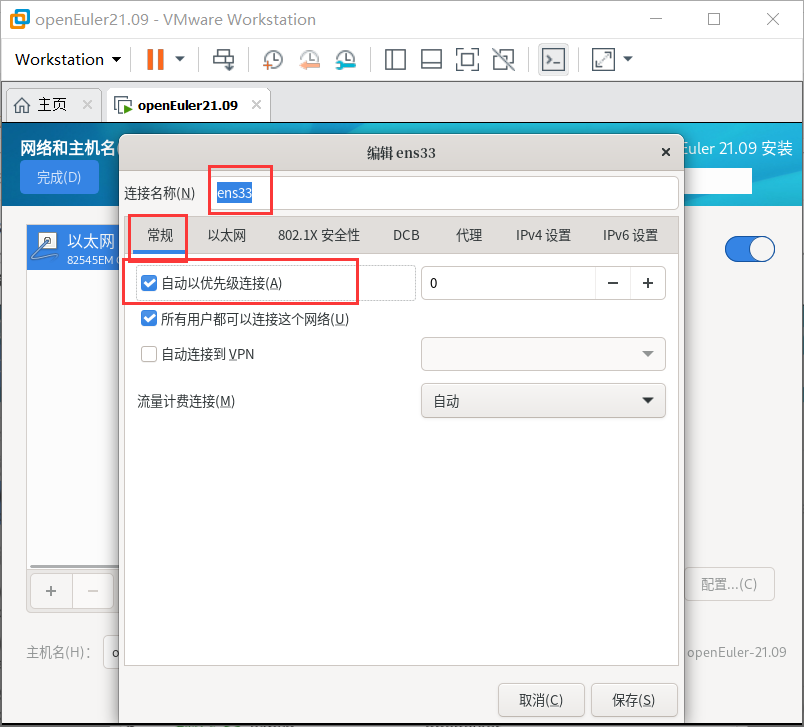Open the 流量计费连接 dropdown set to 自动
The width and height of the screenshot is (804, 727).
(543, 400)
